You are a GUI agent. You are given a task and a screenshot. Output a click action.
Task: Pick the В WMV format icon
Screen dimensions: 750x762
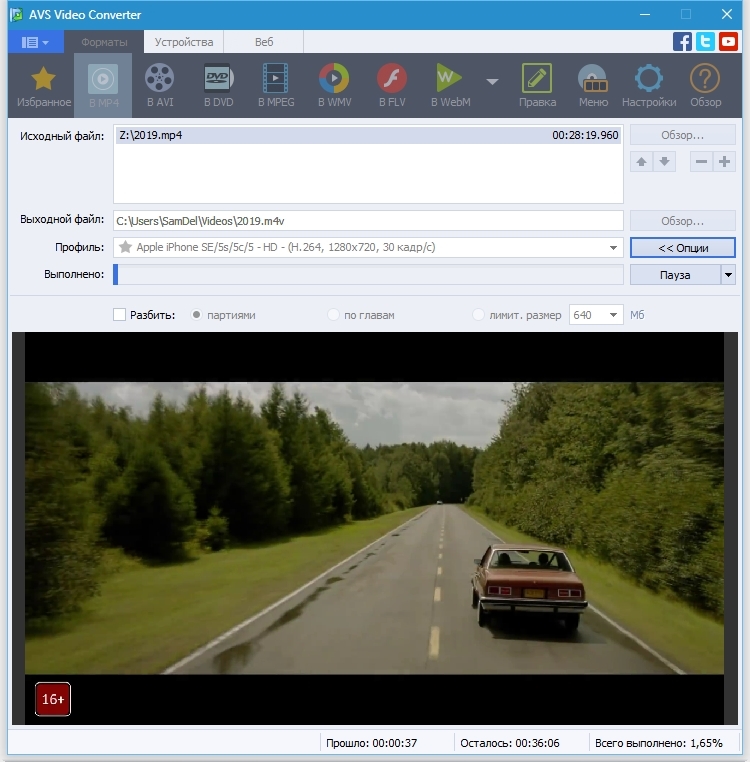tap(334, 80)
